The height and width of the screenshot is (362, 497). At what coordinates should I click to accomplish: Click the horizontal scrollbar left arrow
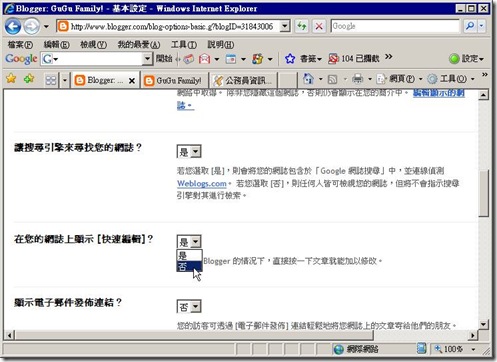click(x=9, y=335)
